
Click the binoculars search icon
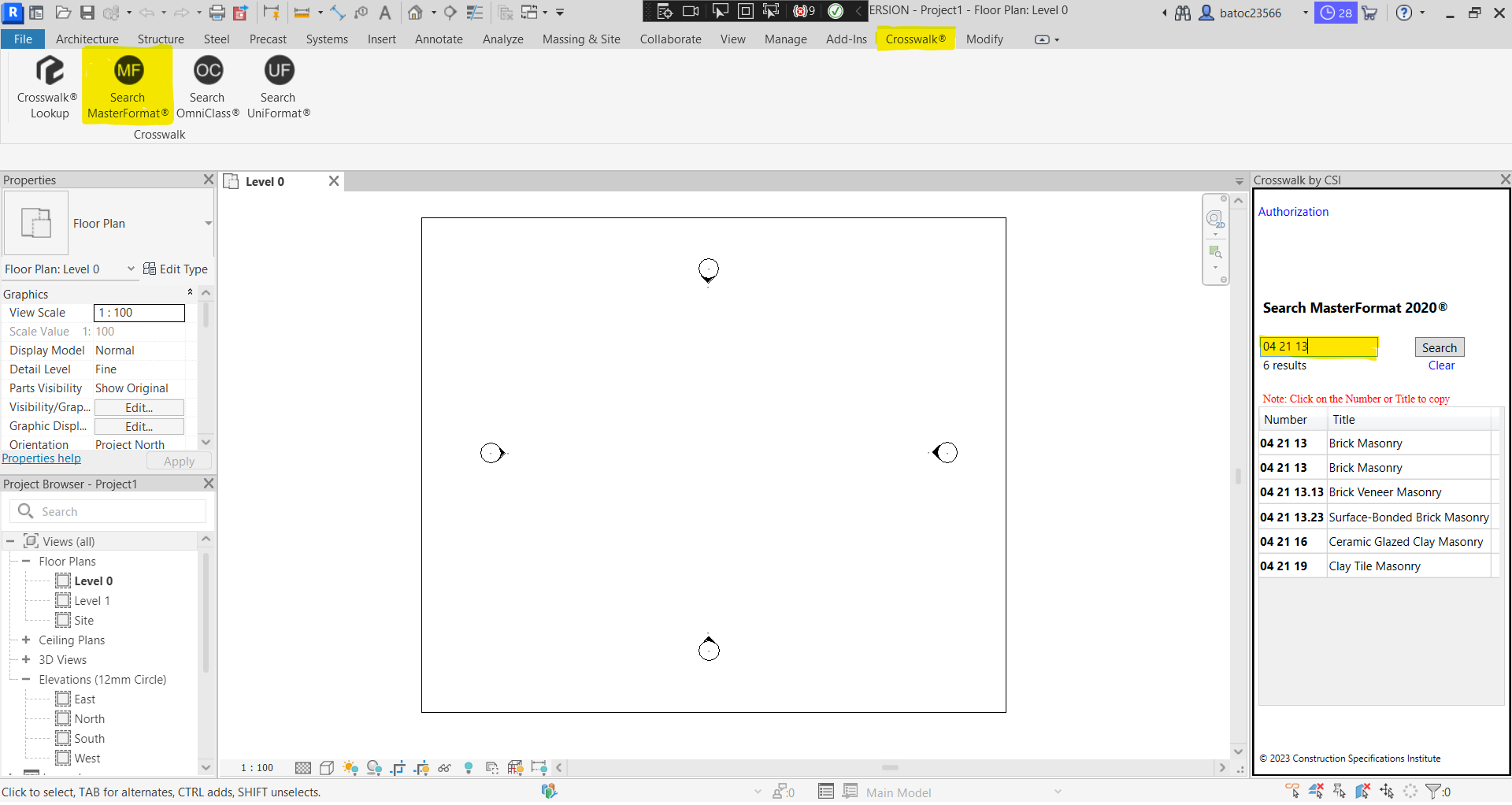1182,13
